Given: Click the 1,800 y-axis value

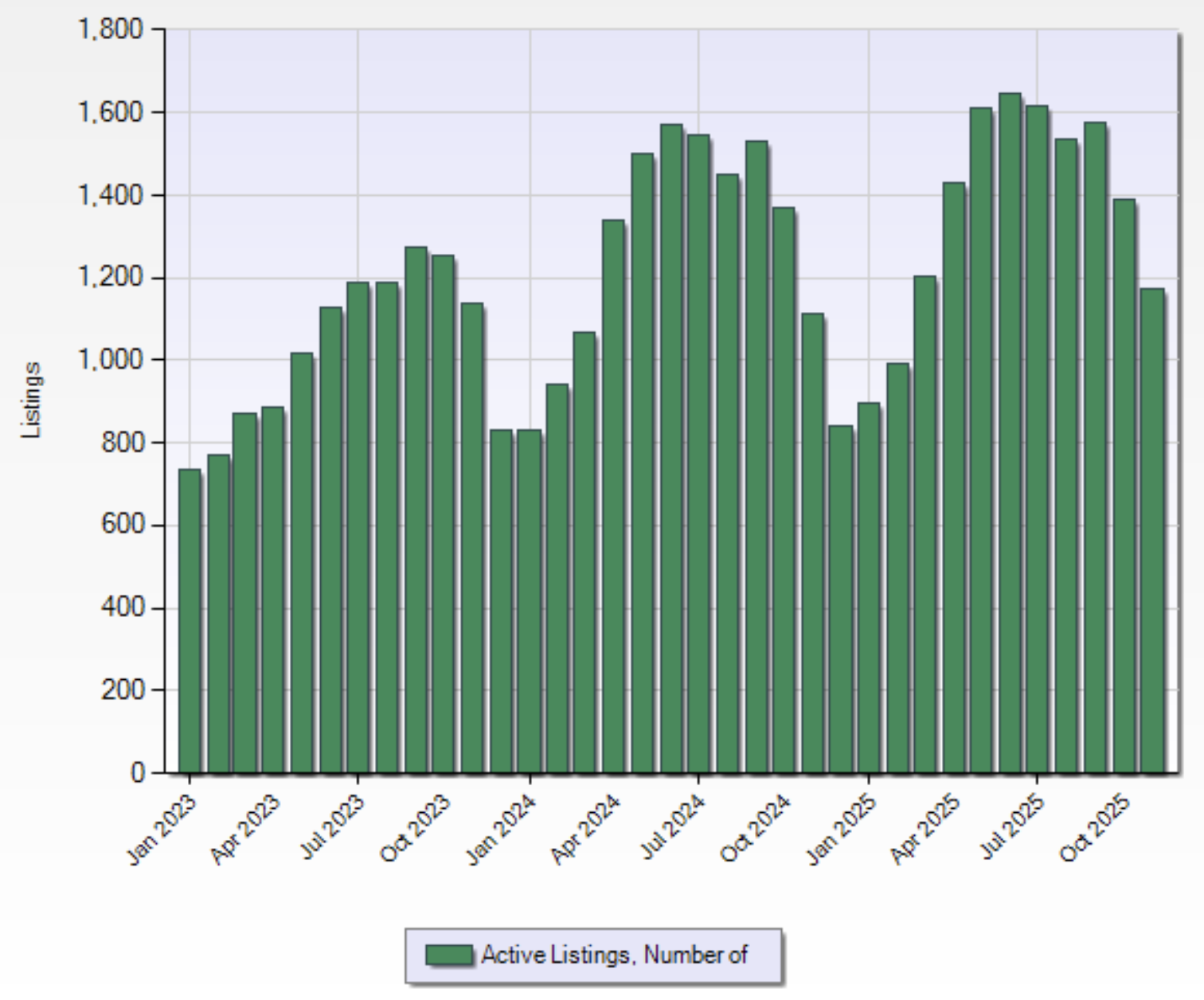Looking at the screenshot, I should click(x=110, y=29).
